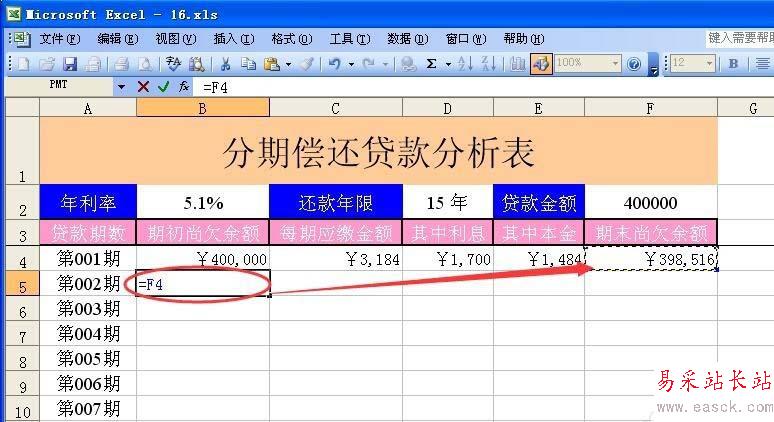Click the 期末尚欠余额 header cell
The height and width of the screenshot is (422, 774).
[x=651, y=232]
